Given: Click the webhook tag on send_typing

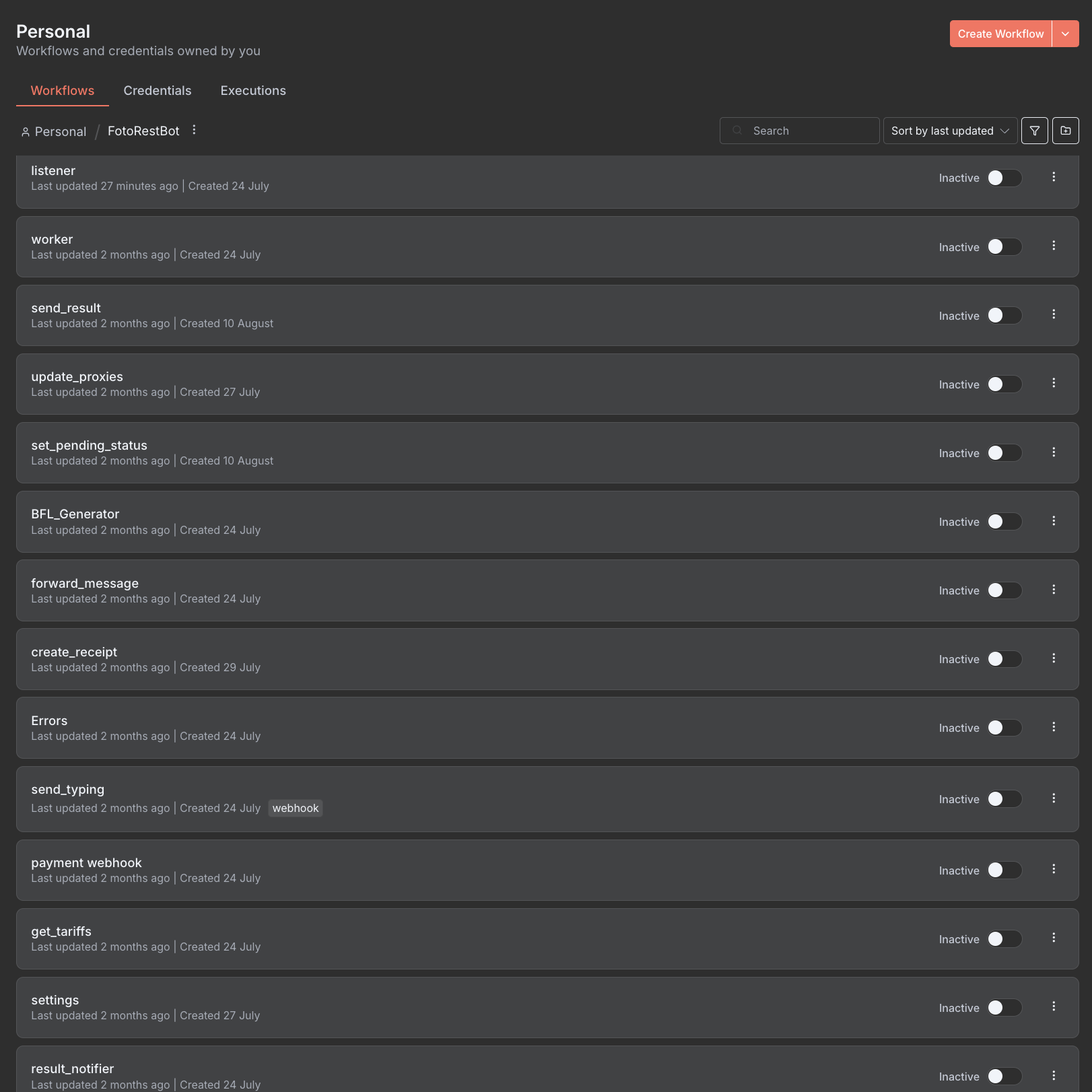Looking at the screenshot, I should tap(296, 808).
